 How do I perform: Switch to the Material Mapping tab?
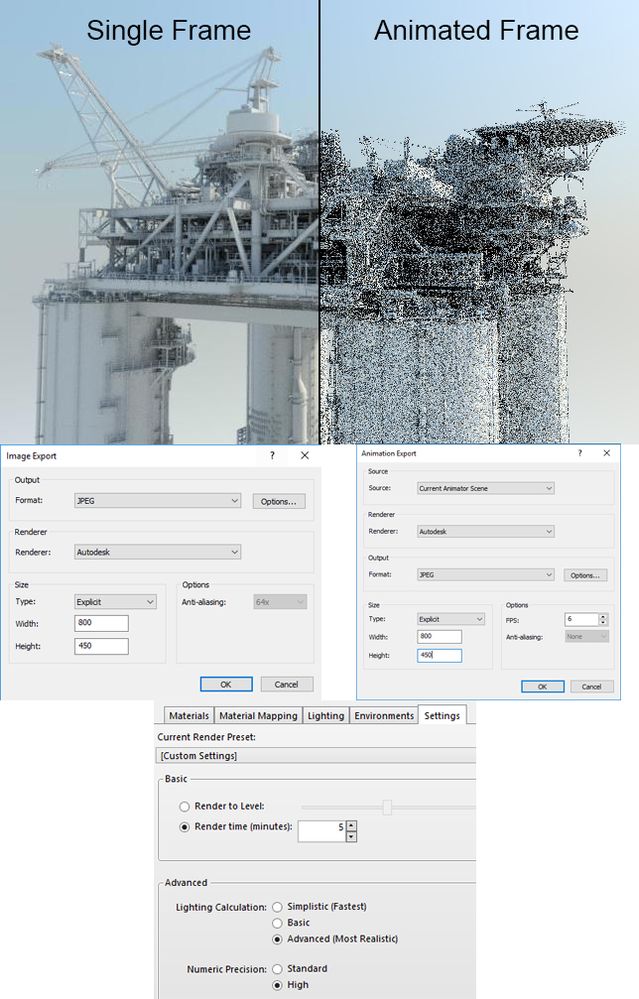pos(258,715)
